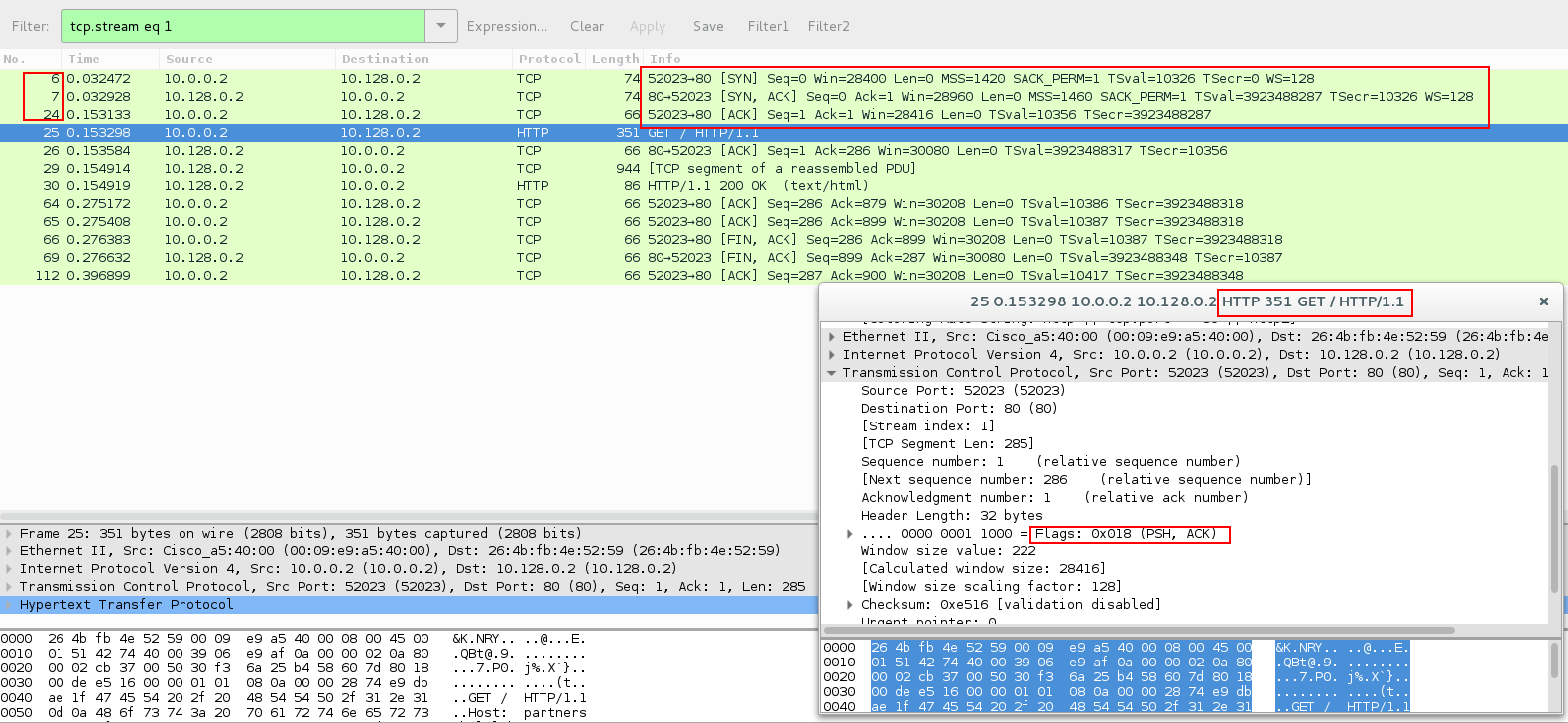1568x723 pixels.
Task: Sort packets by the Protocol column
Action: pyautogui.click(x=549, y=60)
